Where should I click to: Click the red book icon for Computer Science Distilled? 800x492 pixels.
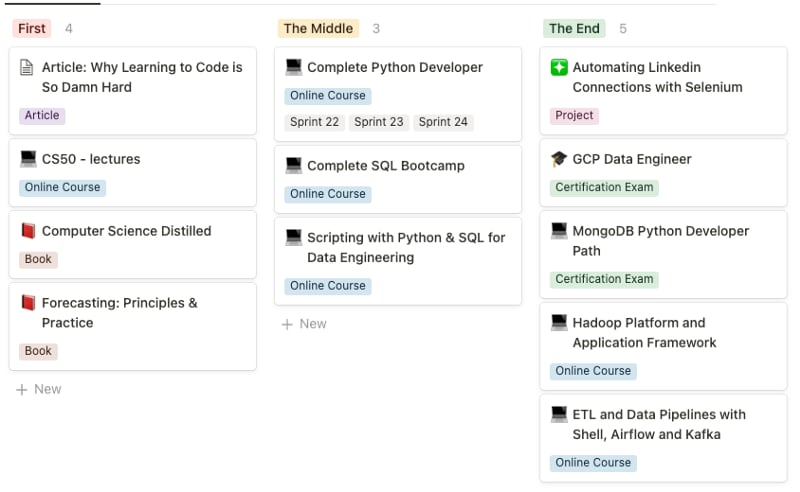(28, 231)
